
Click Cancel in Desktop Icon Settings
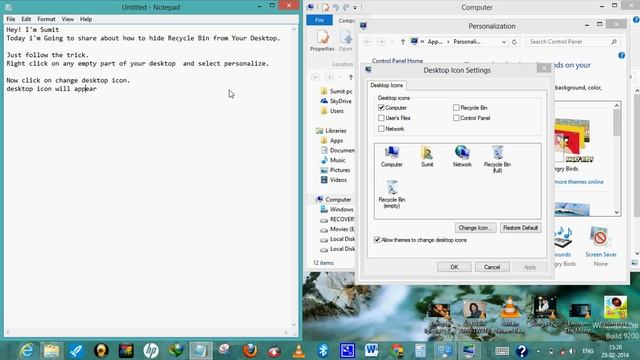click(492, 267)
